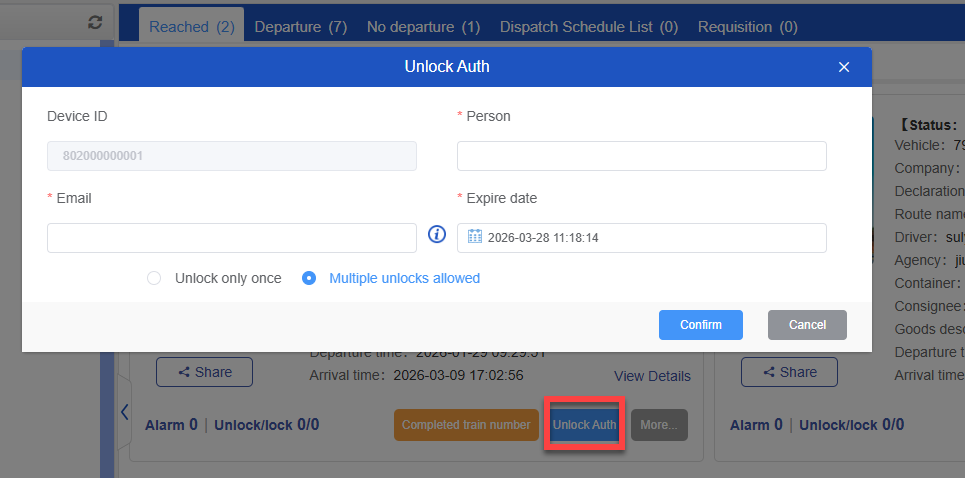Switch to the Reached tab
Image resolution: width=965 pixels, height=478 pixels.
(x=192, y=27)
